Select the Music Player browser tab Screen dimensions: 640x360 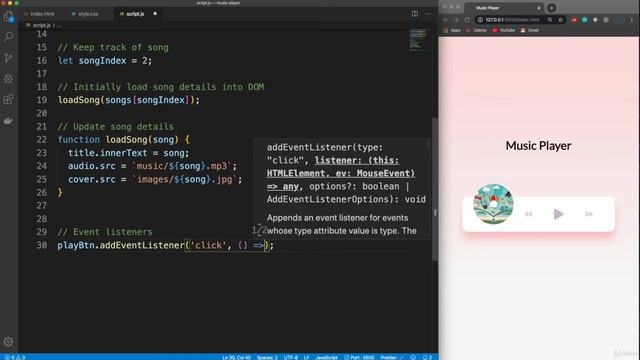click(504, 8)
